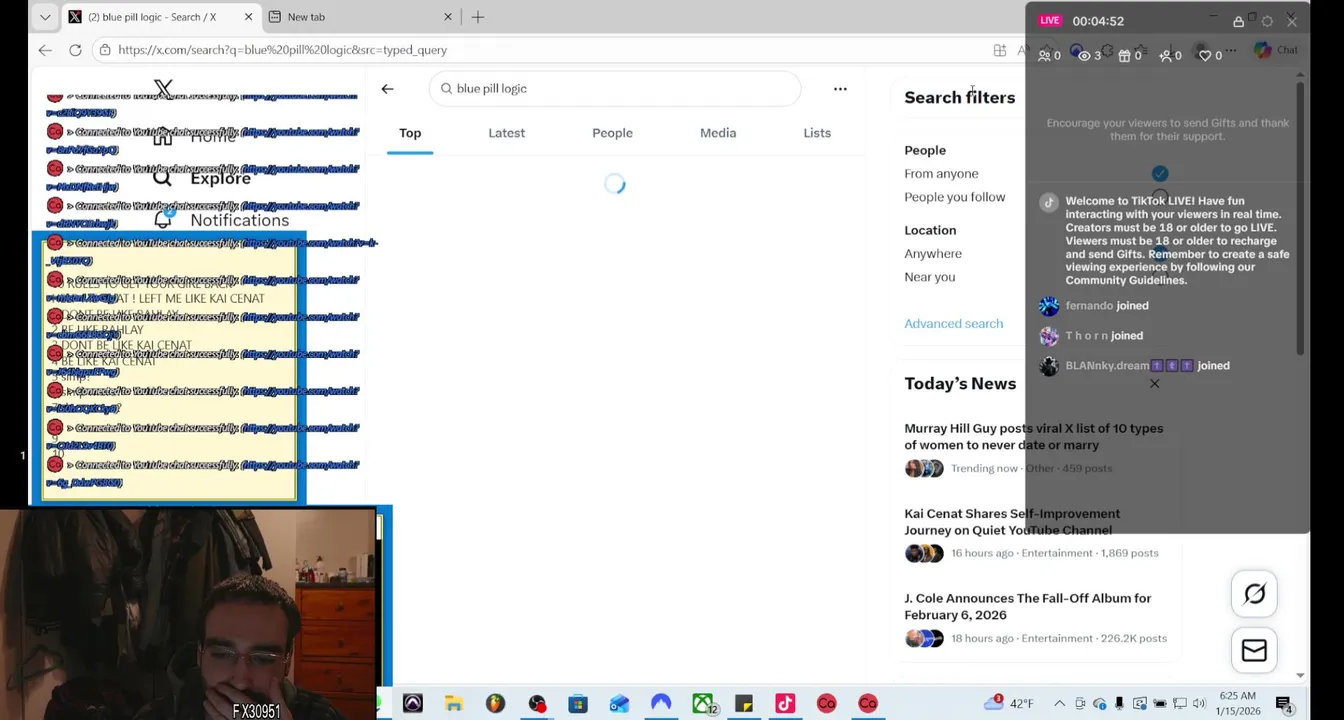Screen dimensions: 1344x720
Task: Go back with the browser back arrow
Action: pos(45,50)
